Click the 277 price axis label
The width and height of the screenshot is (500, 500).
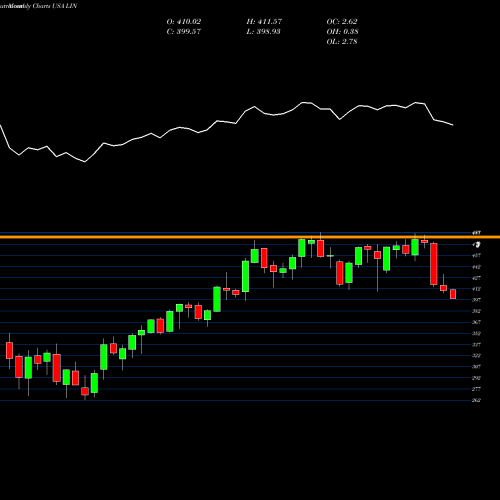tap(477, 389)
